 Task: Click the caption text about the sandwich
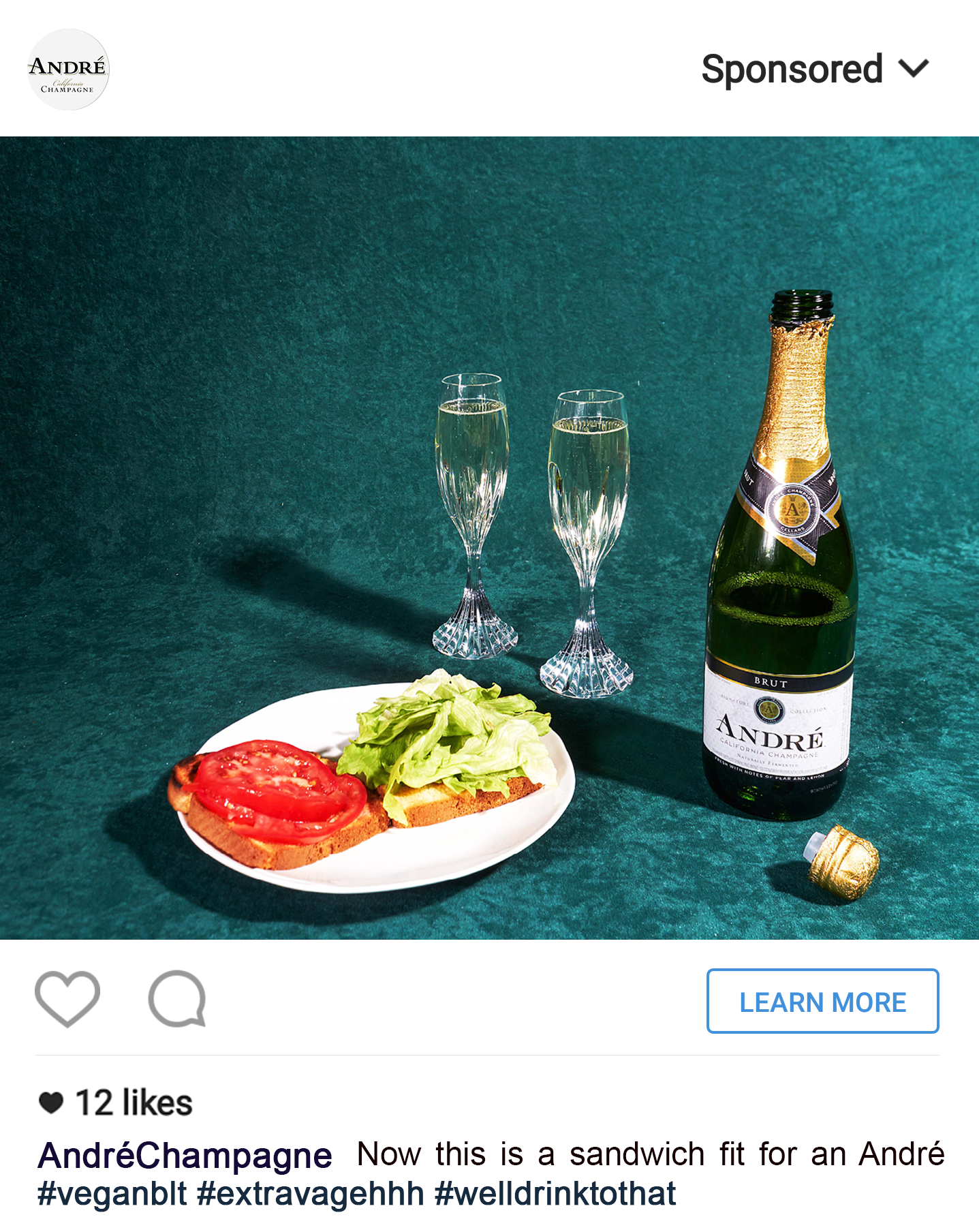point(651,1154)
